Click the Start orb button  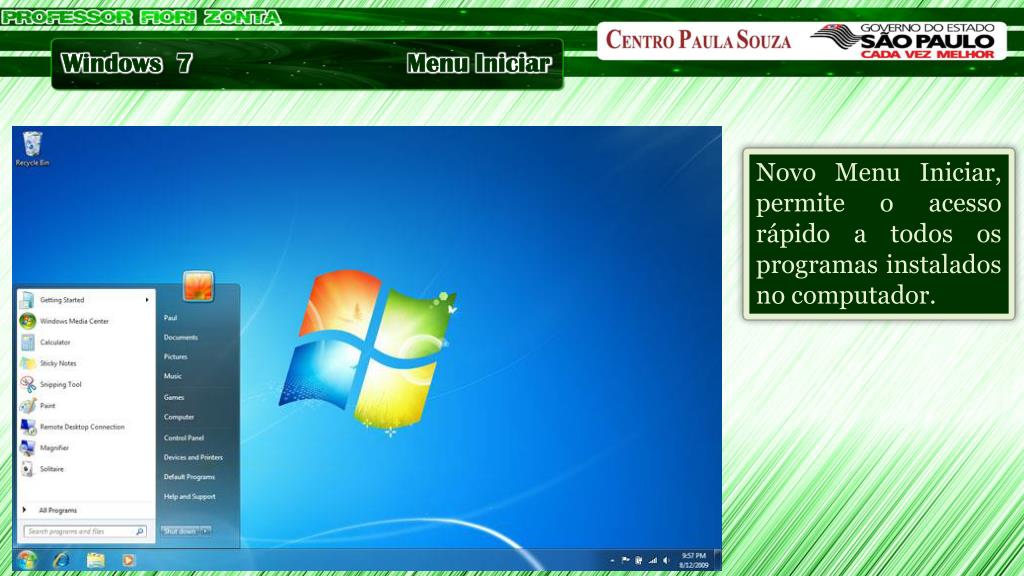click(x=27, y=560)
